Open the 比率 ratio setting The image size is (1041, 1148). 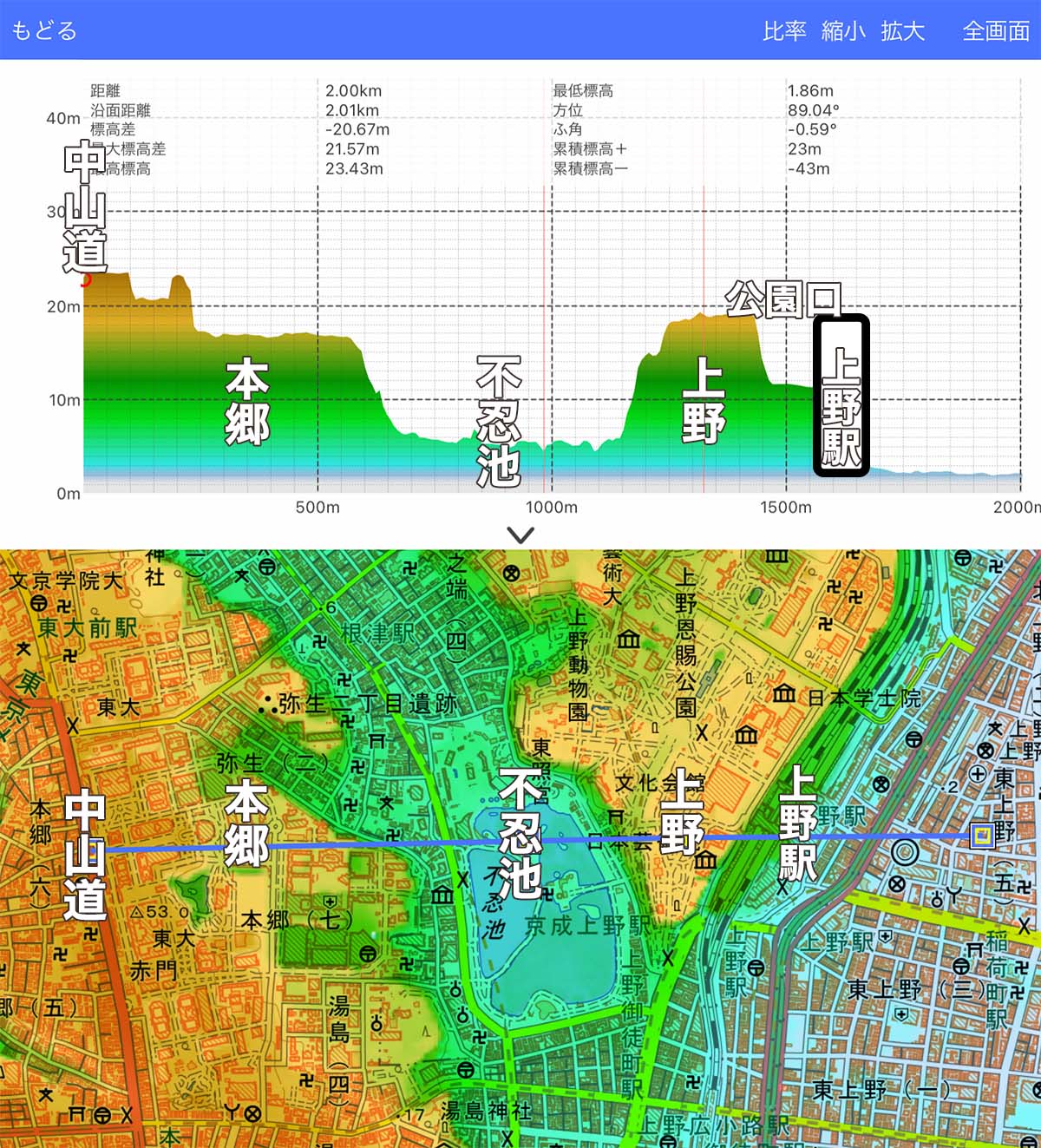784,31
